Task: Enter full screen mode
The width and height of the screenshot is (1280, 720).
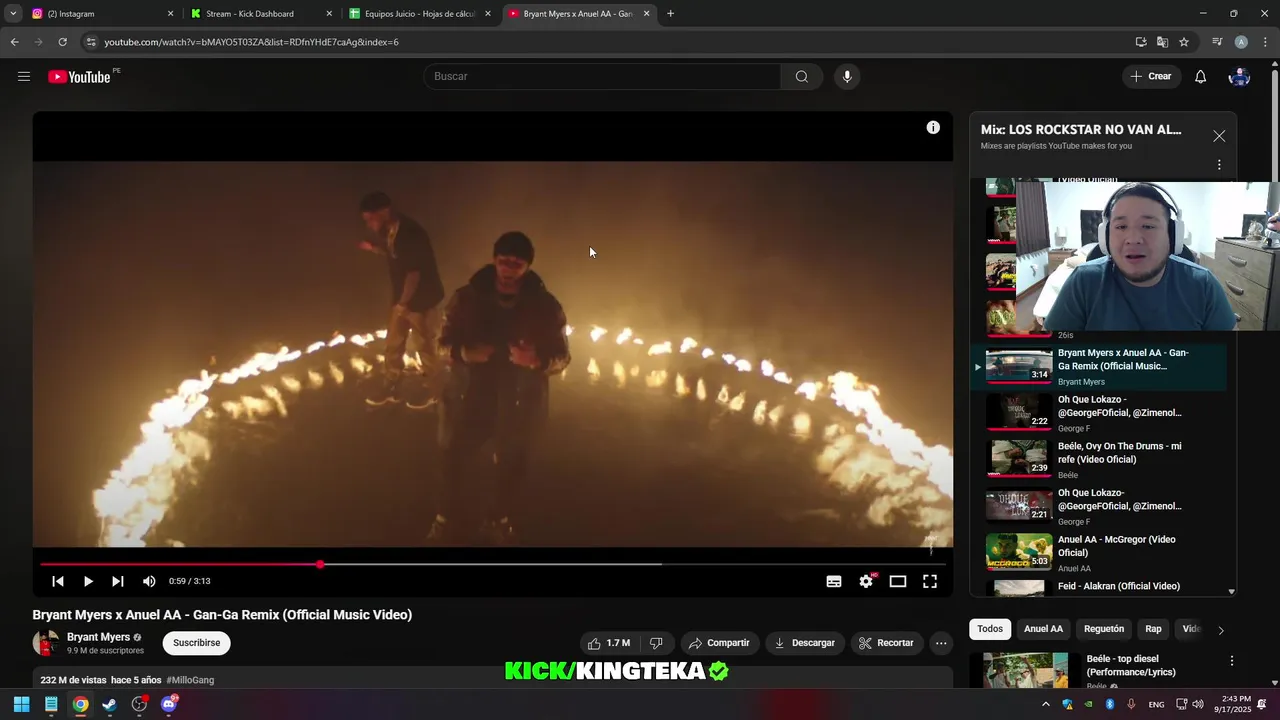Action: (x=930, y=581)
